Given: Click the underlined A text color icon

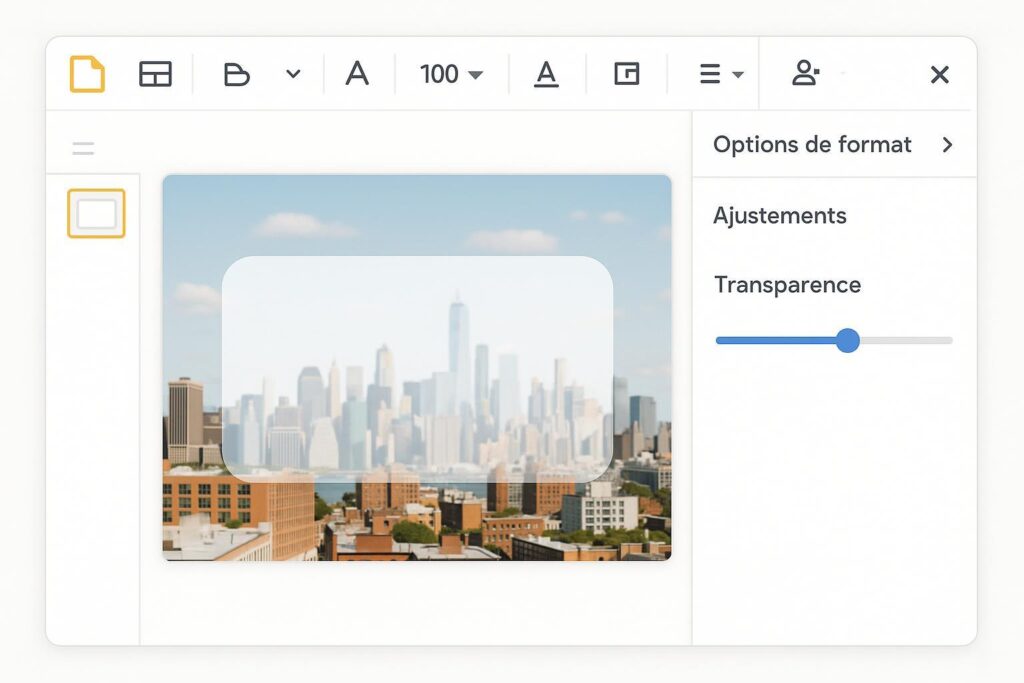Looking at the screenshot, I should (546, 74).
